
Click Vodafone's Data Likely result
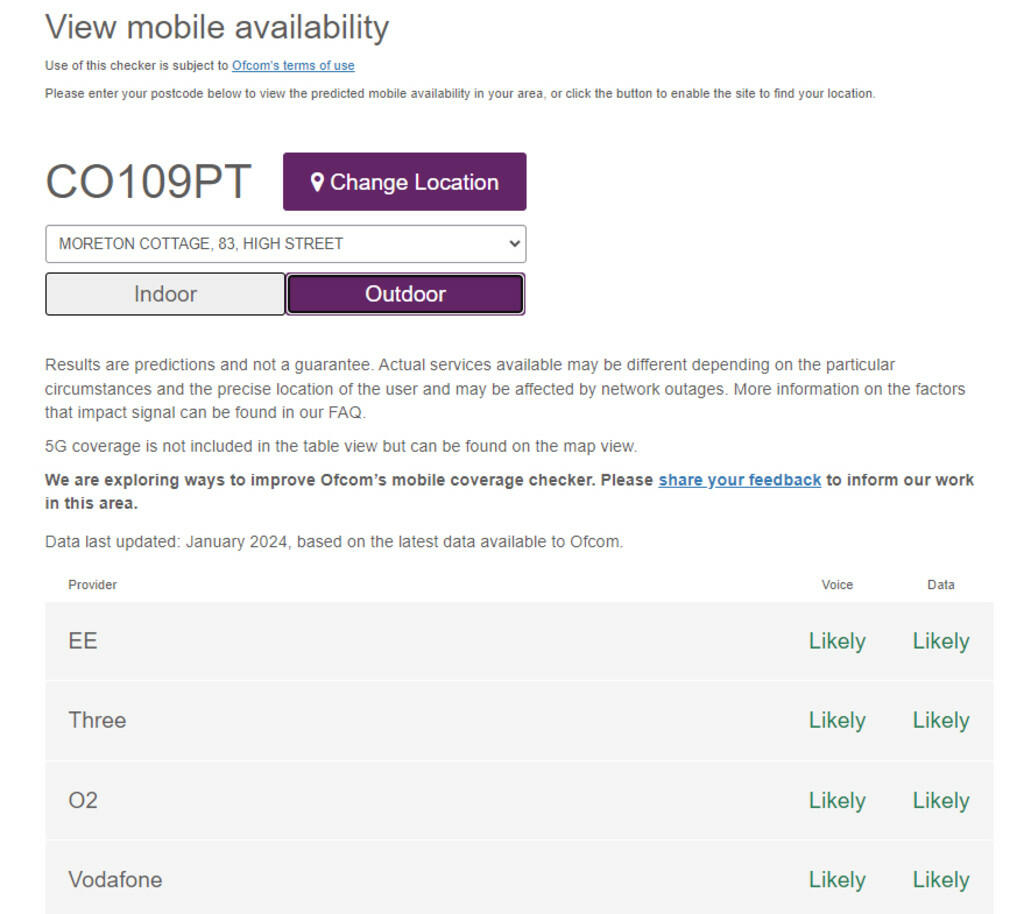pyautogui.click(x=940, y=880)
